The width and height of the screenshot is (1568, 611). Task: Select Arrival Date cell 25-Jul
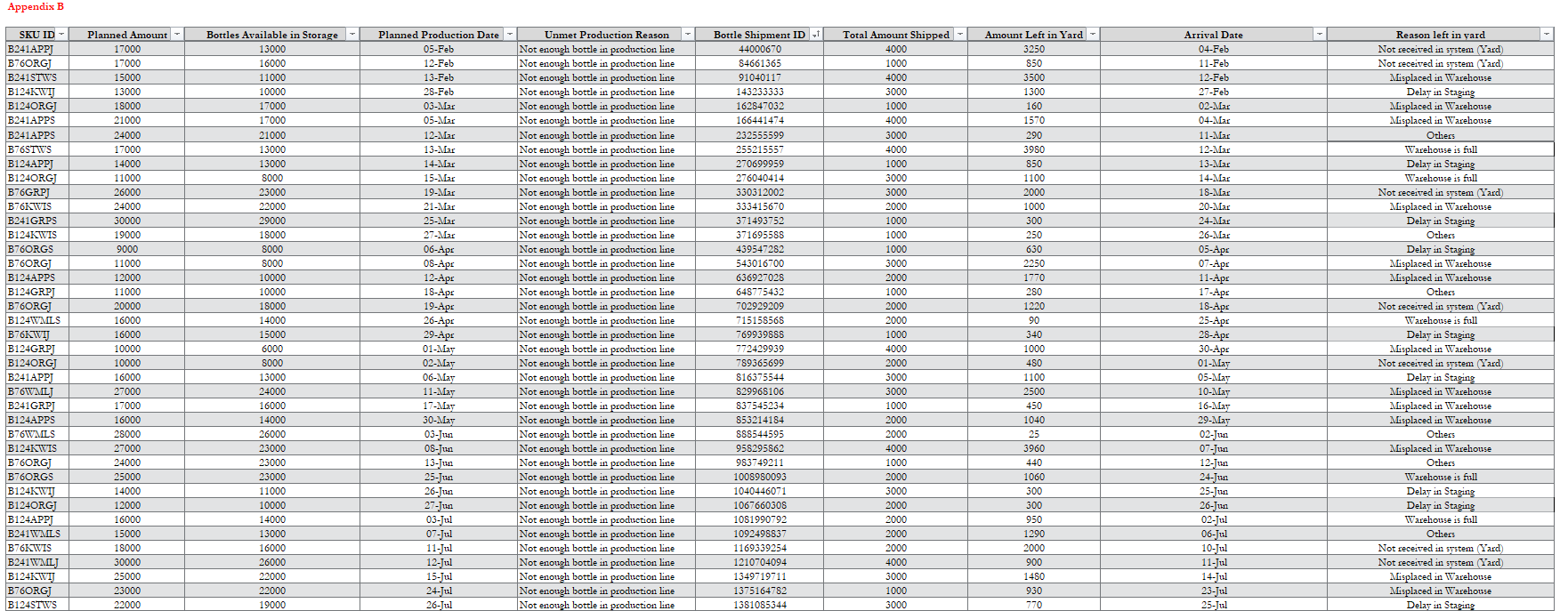tap(1214, 605)
